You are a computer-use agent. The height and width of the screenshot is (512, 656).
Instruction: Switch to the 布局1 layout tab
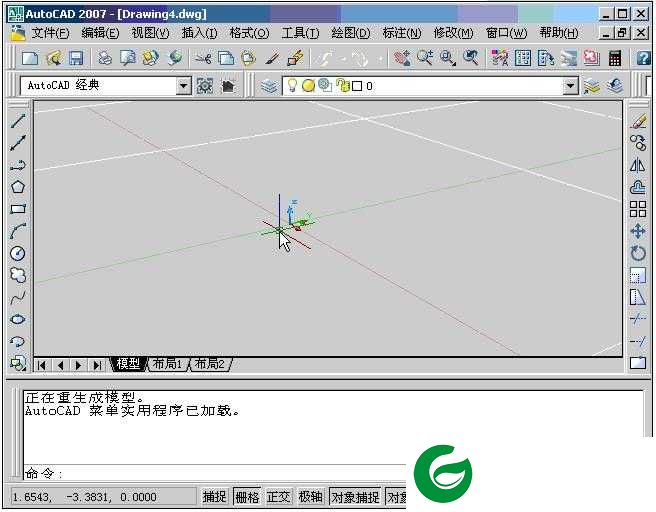(167, 364)
